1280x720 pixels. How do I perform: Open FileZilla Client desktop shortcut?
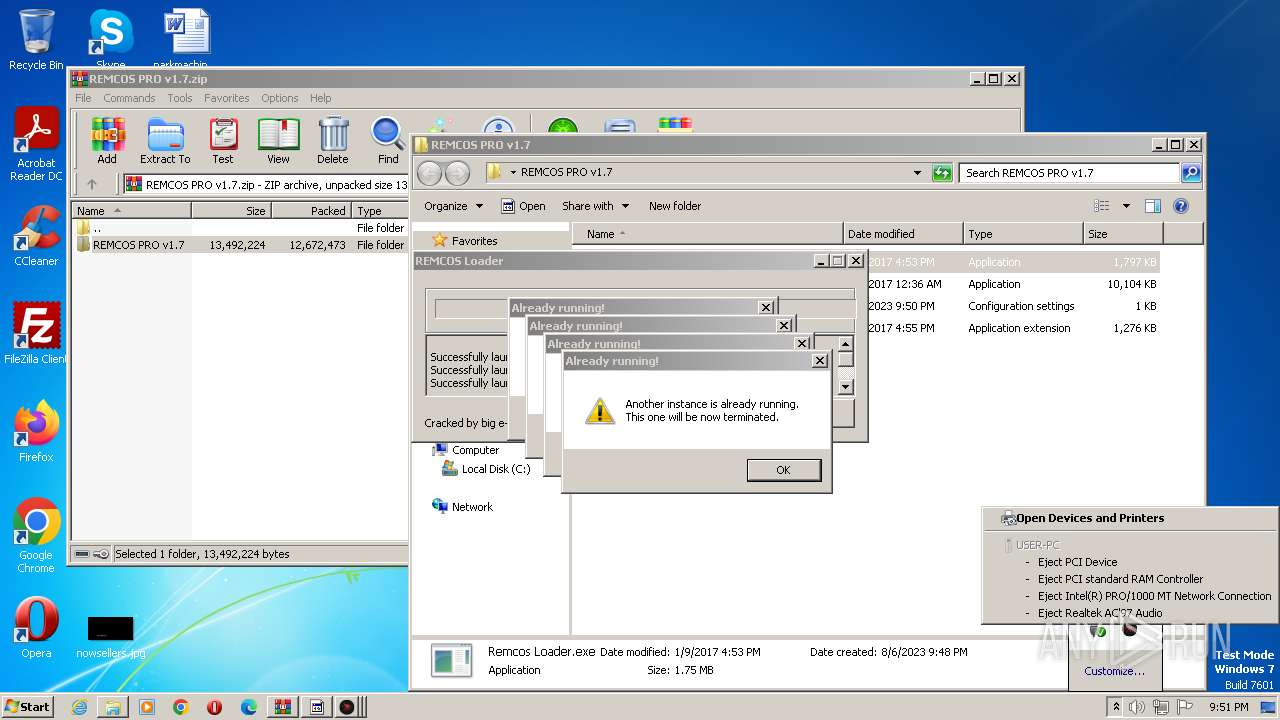pyautogui.click(x=36, y=334)
